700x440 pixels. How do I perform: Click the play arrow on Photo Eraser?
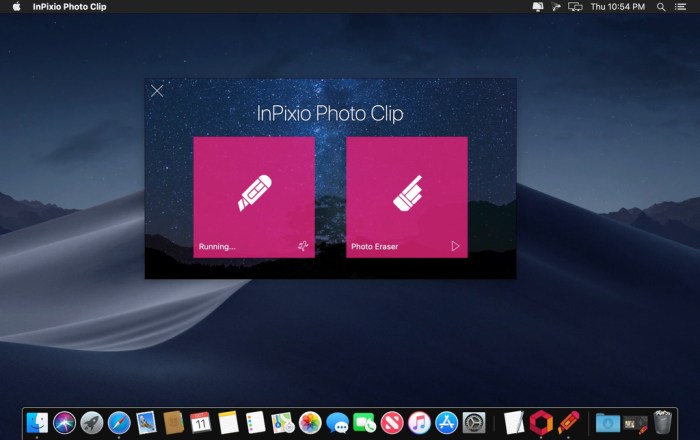[x=455, y=246]
